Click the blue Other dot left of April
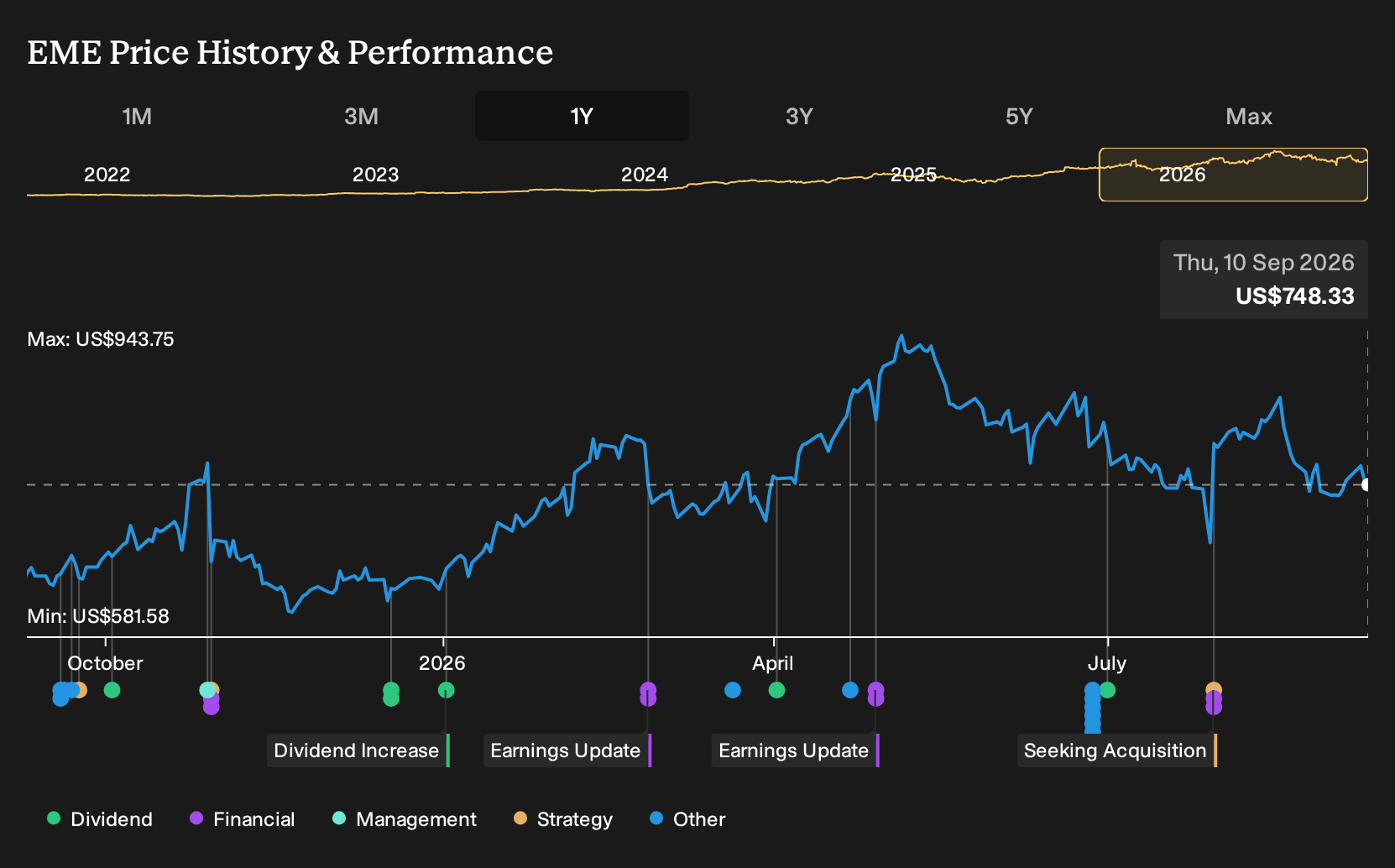 coord(733,690)
